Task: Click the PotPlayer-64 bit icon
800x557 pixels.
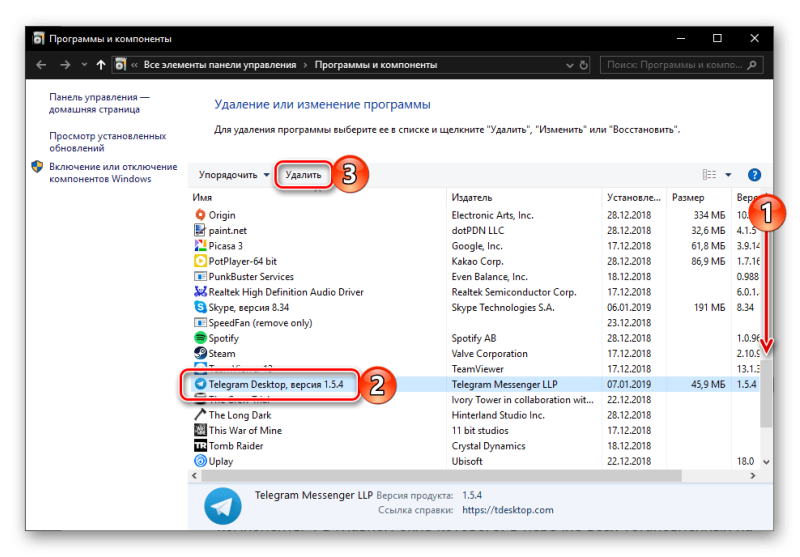Action: 200,261
